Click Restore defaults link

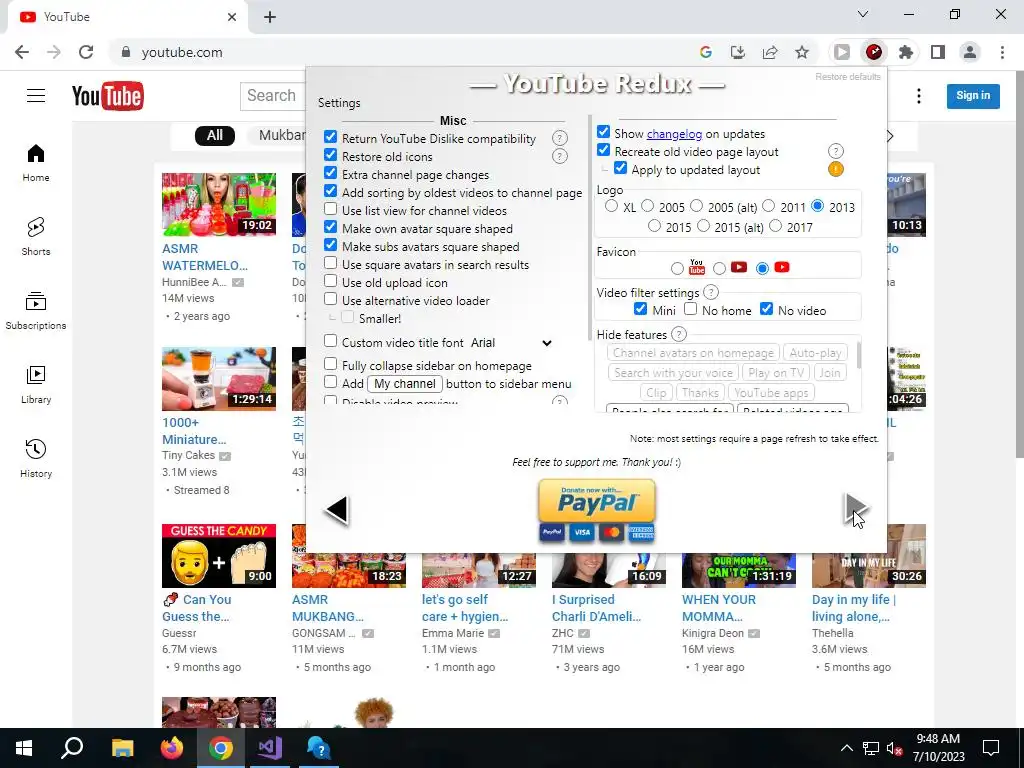pos(848,77)
